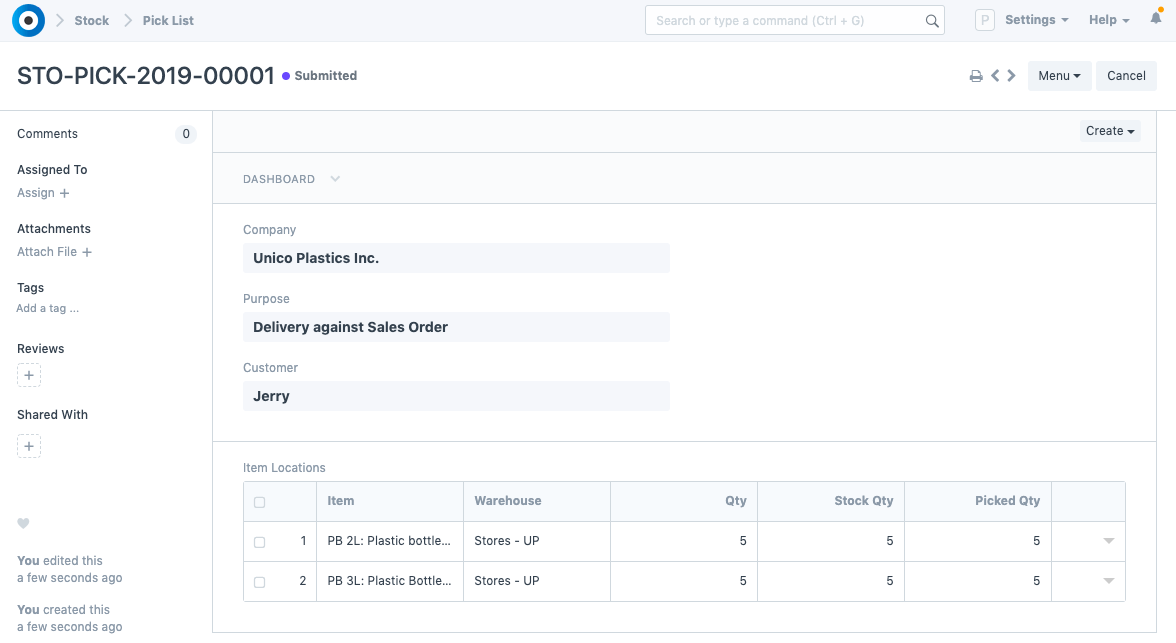Screen dimensions: 1176x643
Task: Expand row 1 details caret arrow
Action: tap(1108, 541)
